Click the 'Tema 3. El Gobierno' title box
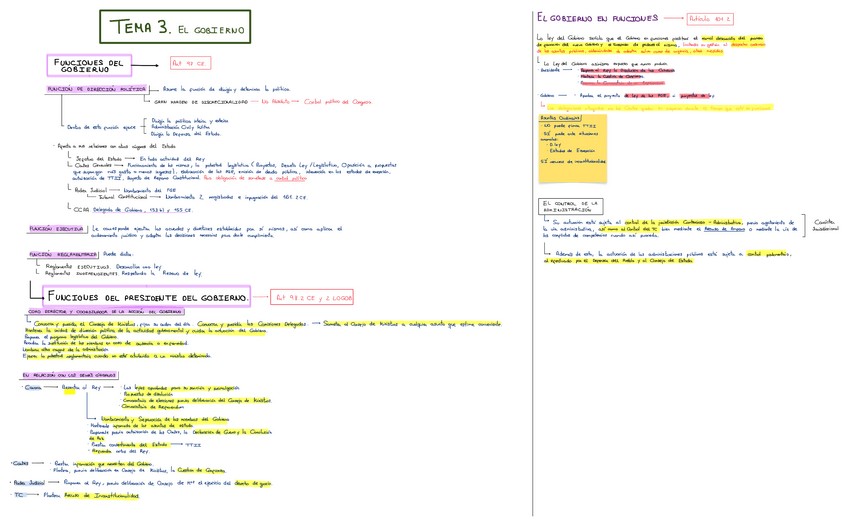848x526 pixels. (174, 28)
